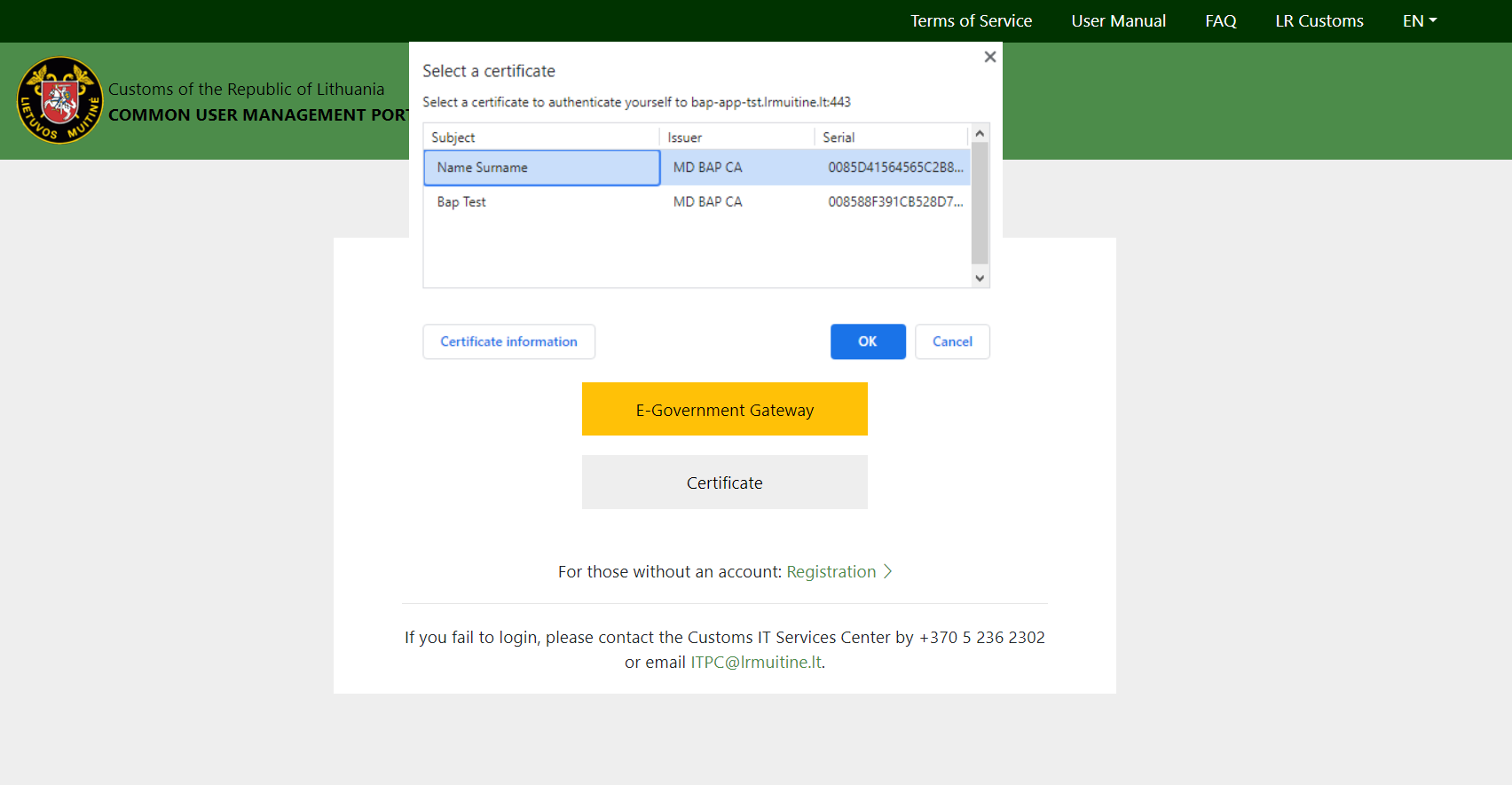Viewport: 1512px width, 785px height.
Task: Cancel the certificate dialog
Action: click(x=952, y=341)
